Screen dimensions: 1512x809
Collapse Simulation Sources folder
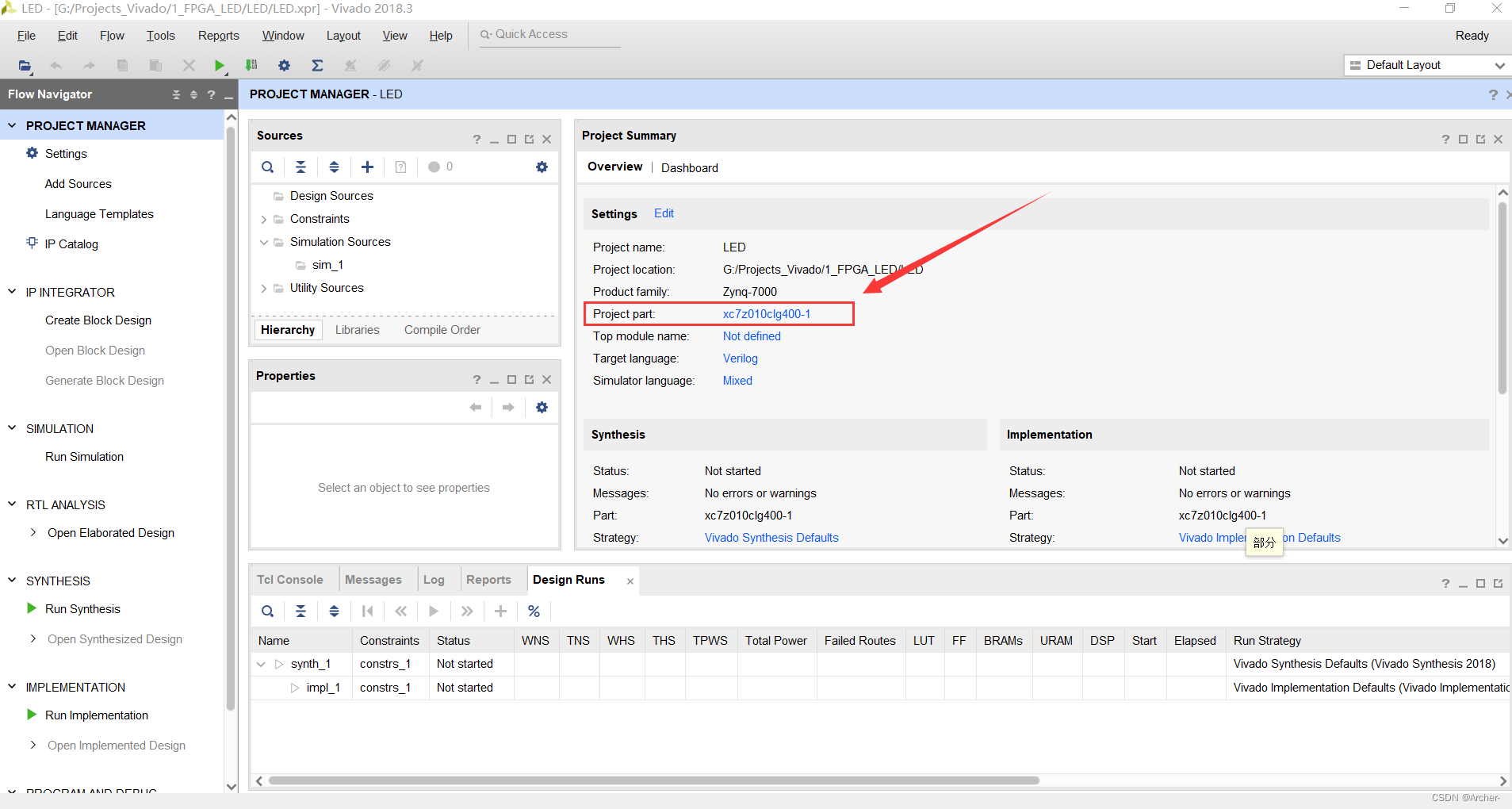(x=264, y=243)
